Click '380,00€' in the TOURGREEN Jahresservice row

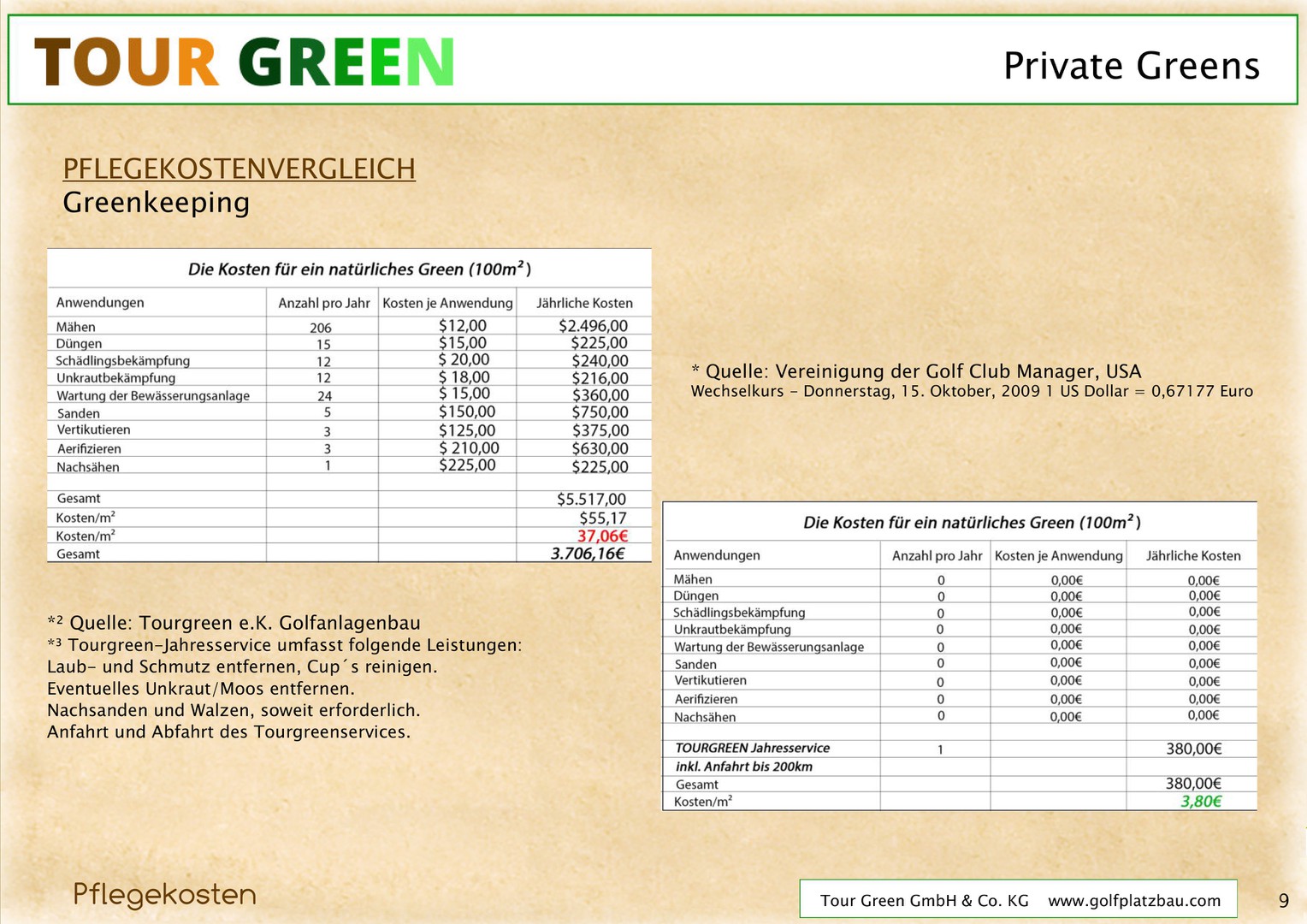[x=1194, y=749]
